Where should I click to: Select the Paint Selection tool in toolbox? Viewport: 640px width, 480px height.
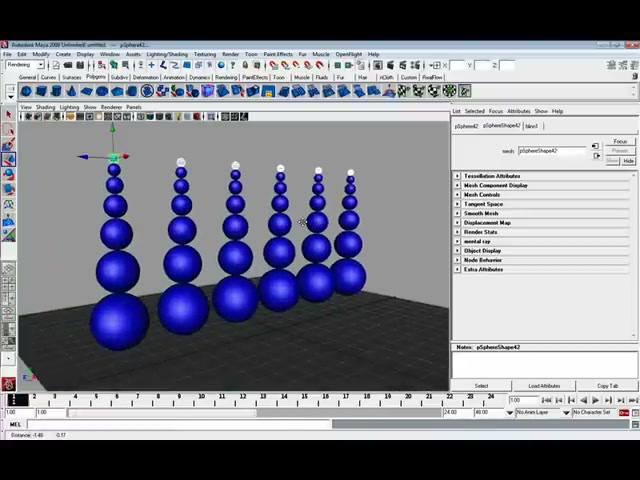pyautogui.click(x=9, y=144)
